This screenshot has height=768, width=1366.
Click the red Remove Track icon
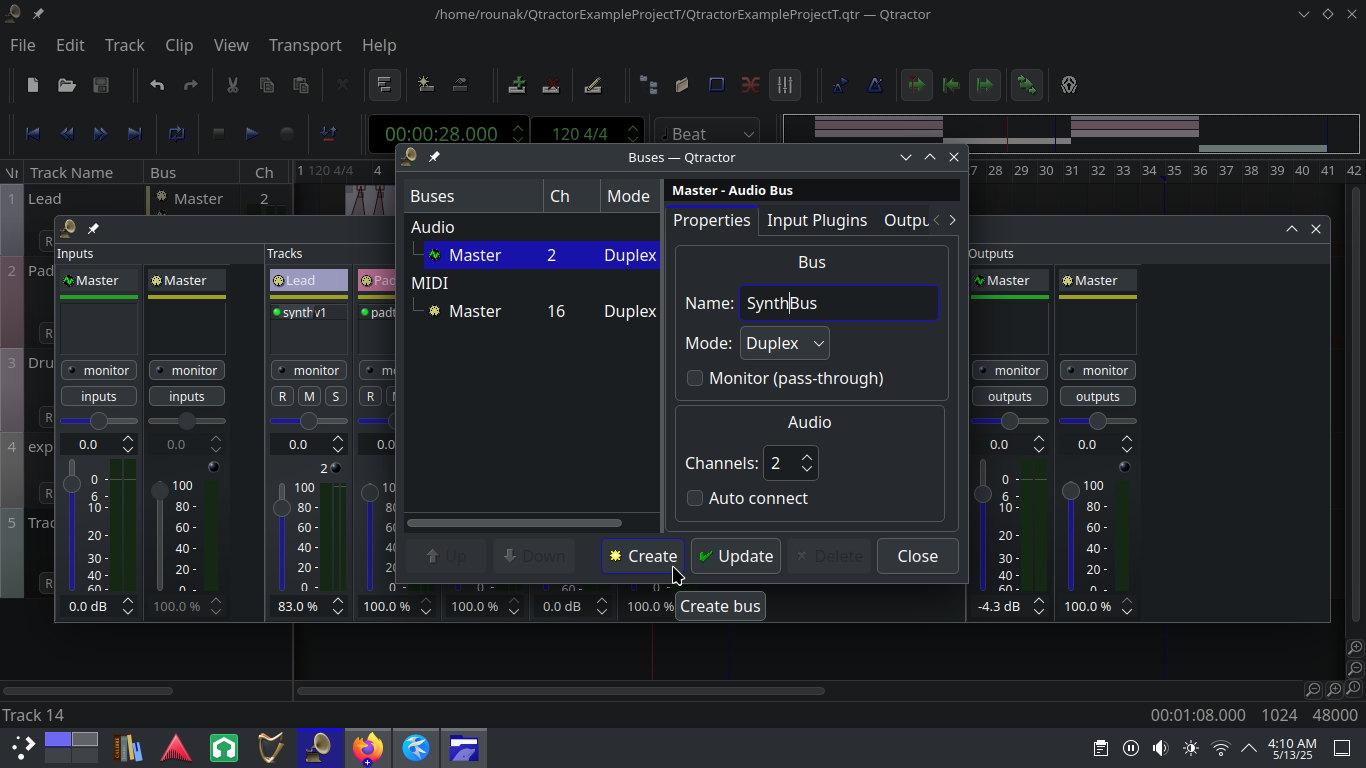(551, 85)
